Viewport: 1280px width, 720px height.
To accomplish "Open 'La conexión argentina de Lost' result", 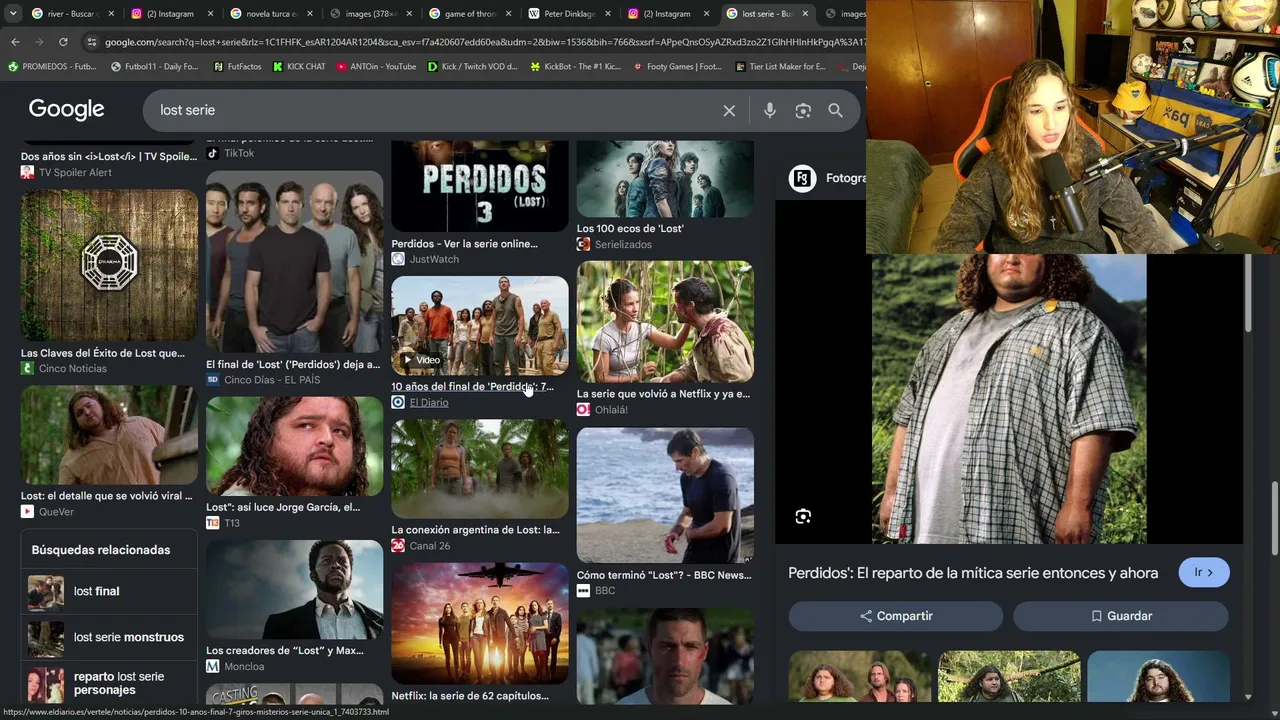I will pos(475,530).
